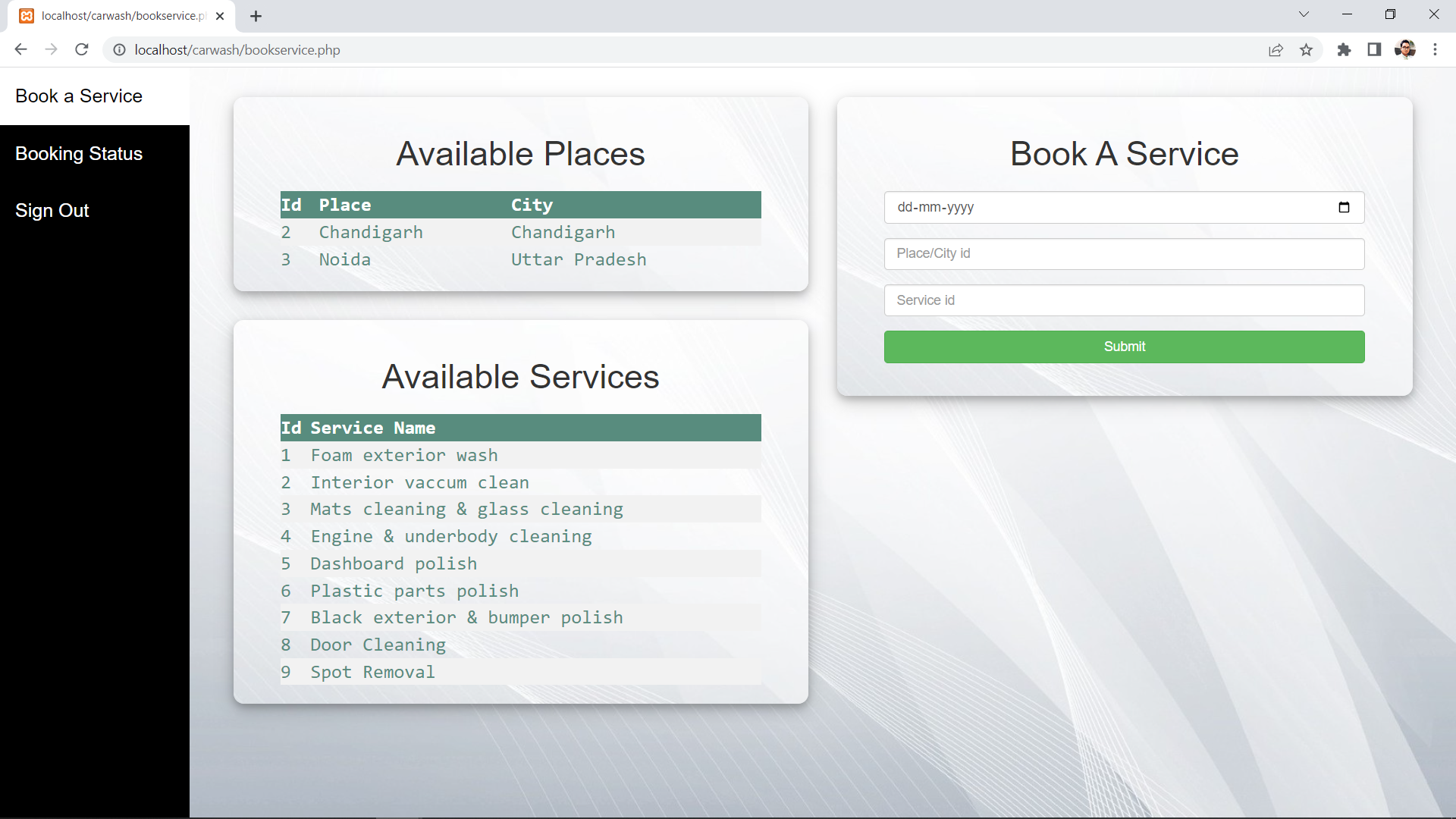Click the browser back arrow
1456x819 pixels.
coord(20,49)
